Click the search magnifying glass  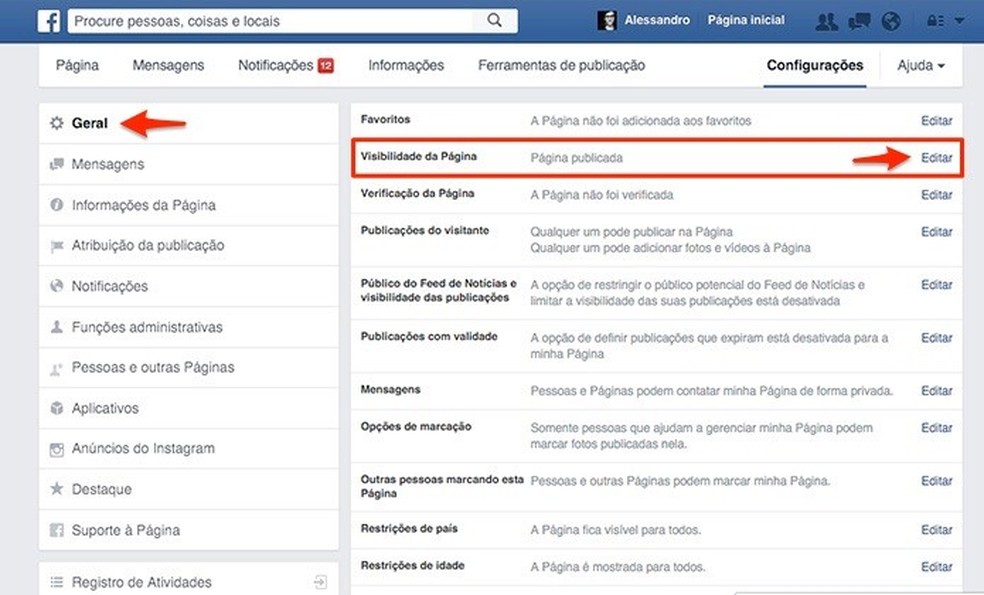493,20
